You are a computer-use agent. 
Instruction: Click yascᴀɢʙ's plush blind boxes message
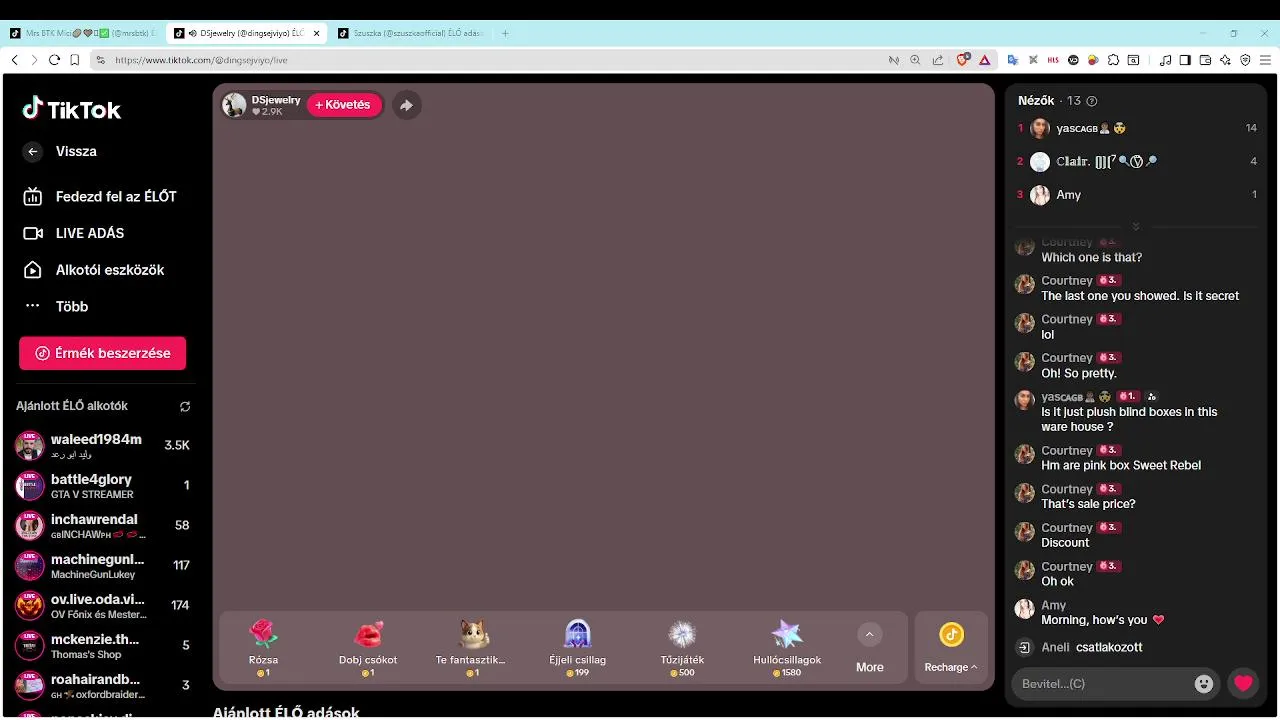pyautogui.click(x=1129, y=419)
